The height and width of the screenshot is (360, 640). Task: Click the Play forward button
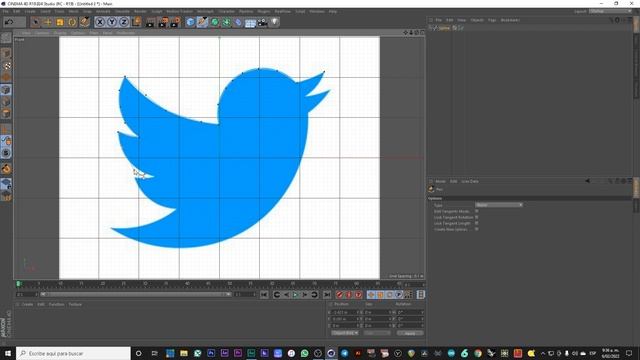296,295
